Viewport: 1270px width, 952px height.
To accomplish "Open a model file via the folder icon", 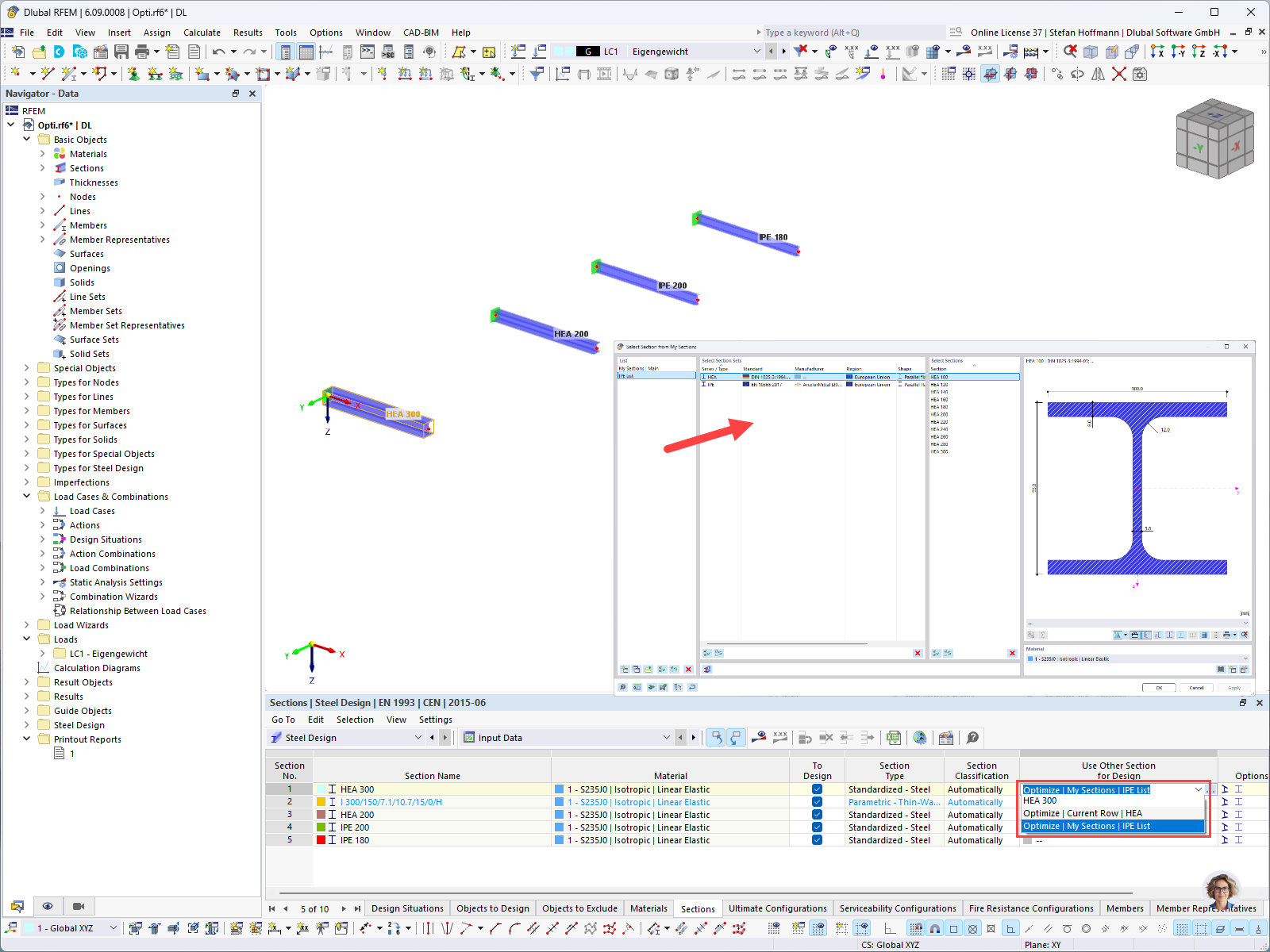I will (x=38, y=52).
